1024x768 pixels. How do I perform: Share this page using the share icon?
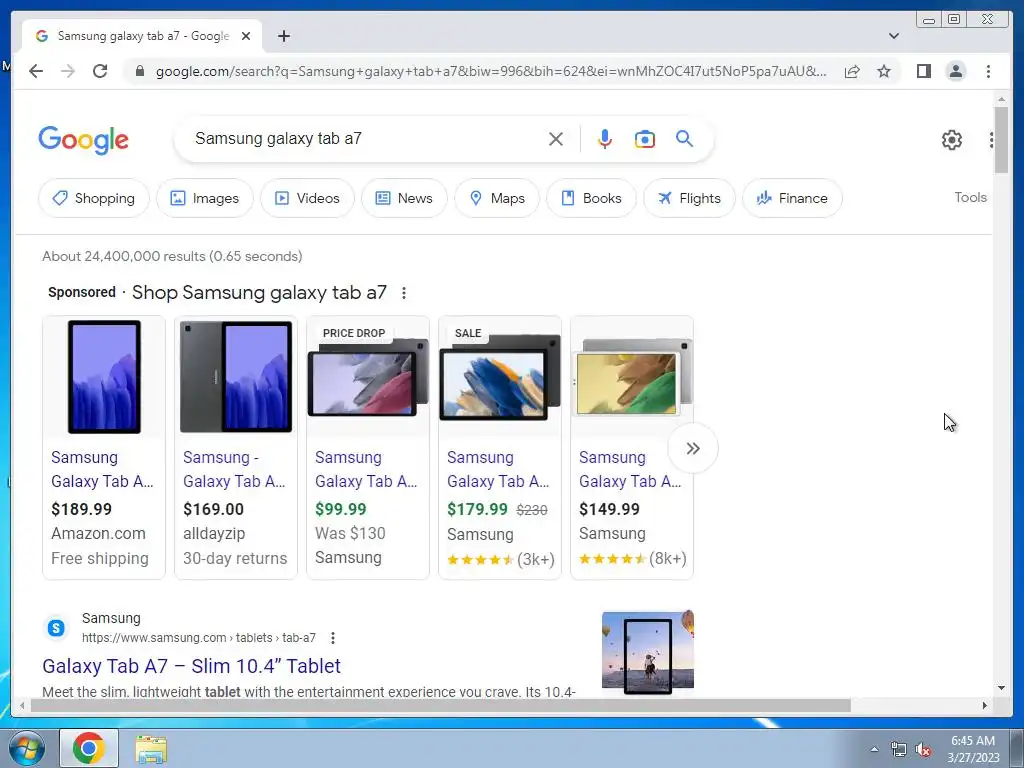coord(852,71)
